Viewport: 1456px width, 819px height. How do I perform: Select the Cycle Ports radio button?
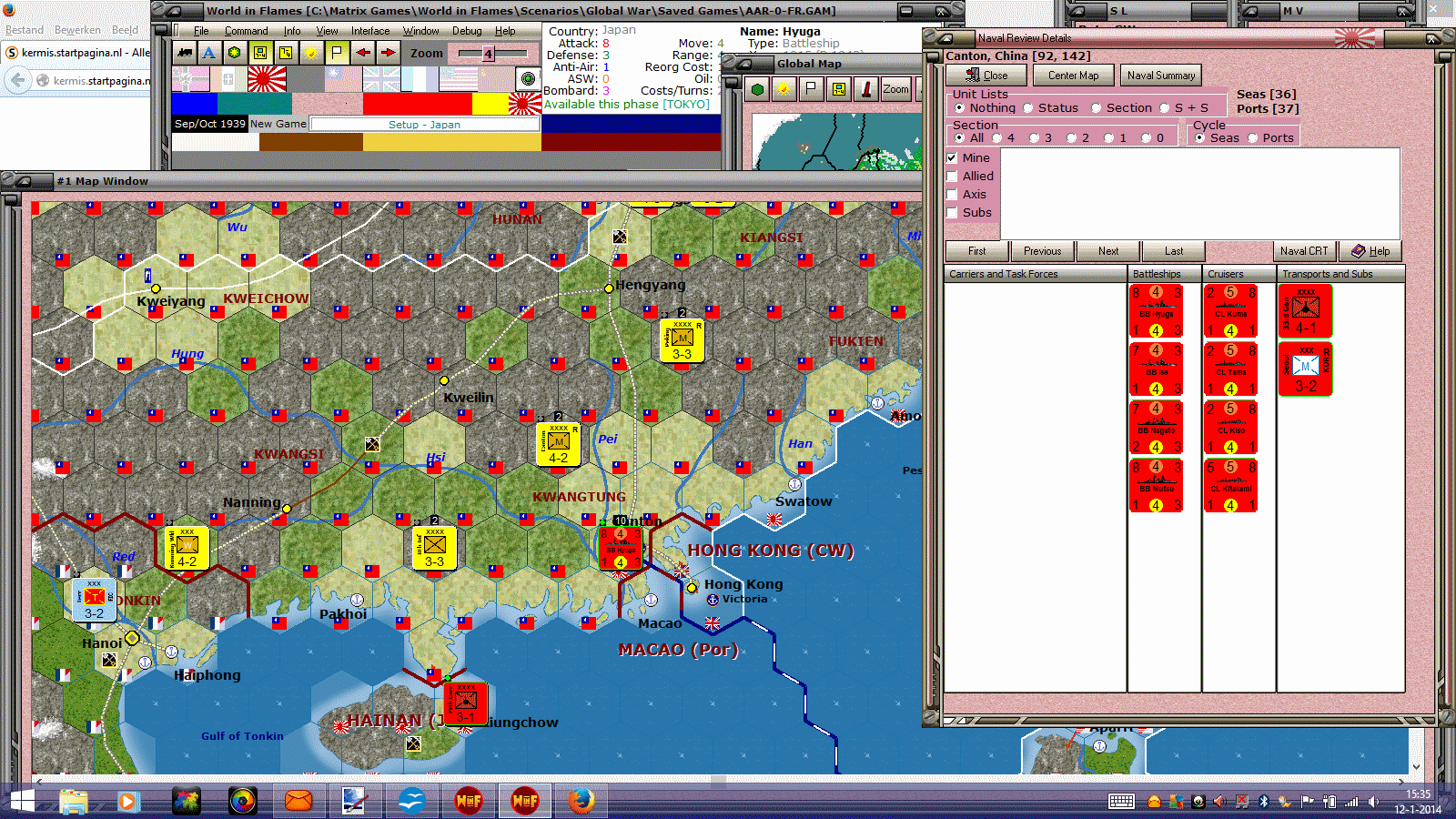1253,138
